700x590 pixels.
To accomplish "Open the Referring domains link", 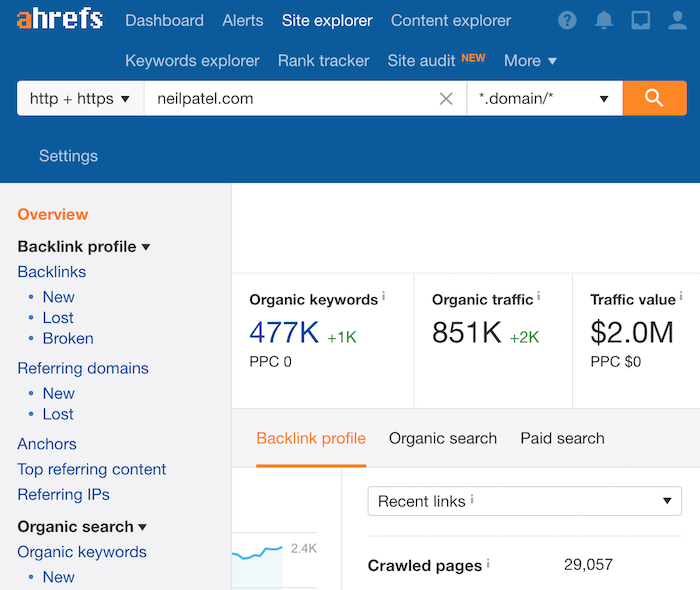I will 83,368.
